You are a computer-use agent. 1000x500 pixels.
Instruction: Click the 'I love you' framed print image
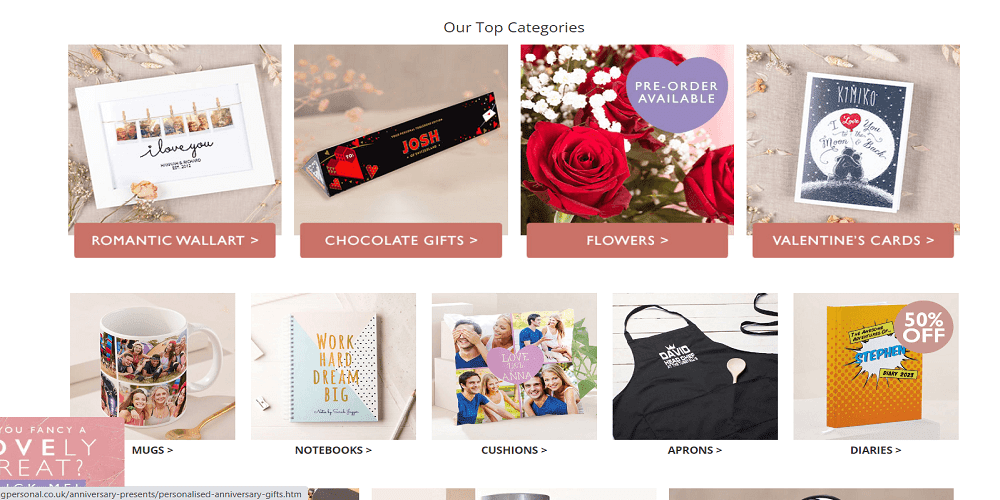click(175, 134)
